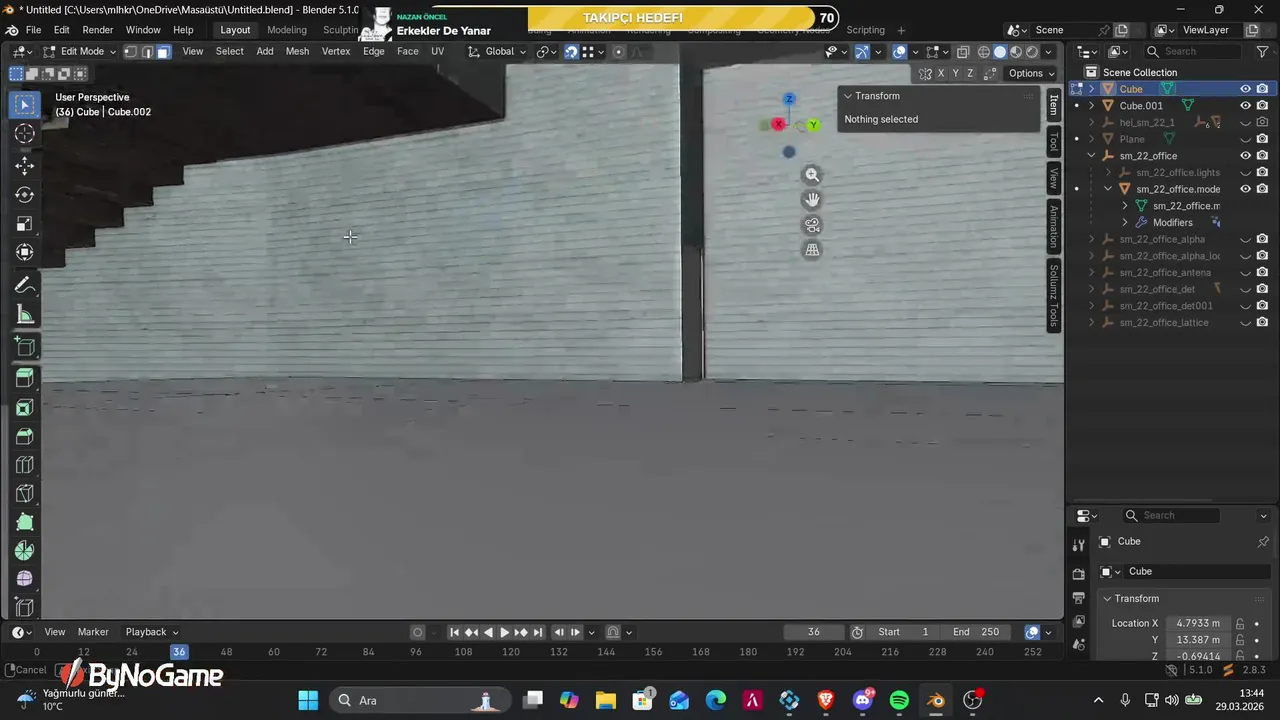Open Windows Start menu
This screenshot has width=1280, height=720.
click(308, 700)
